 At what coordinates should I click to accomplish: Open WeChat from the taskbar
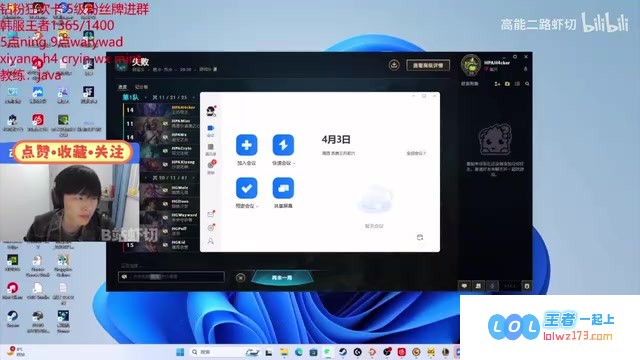[x=328, y=352]
